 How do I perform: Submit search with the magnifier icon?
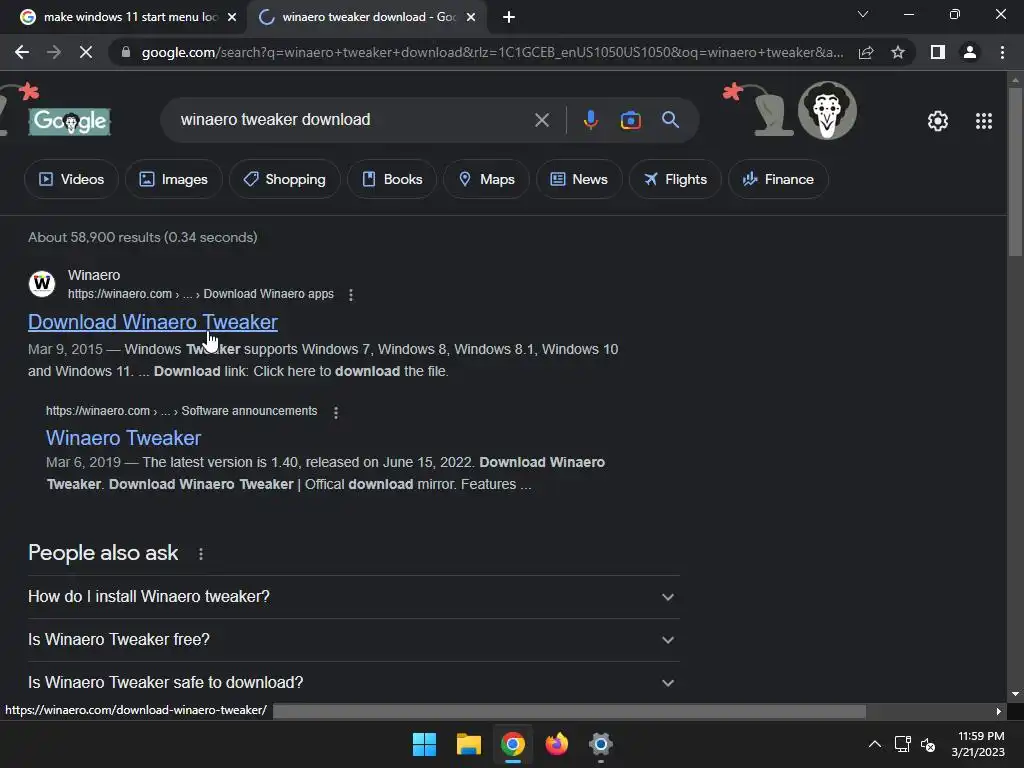(x=670, y=120)
